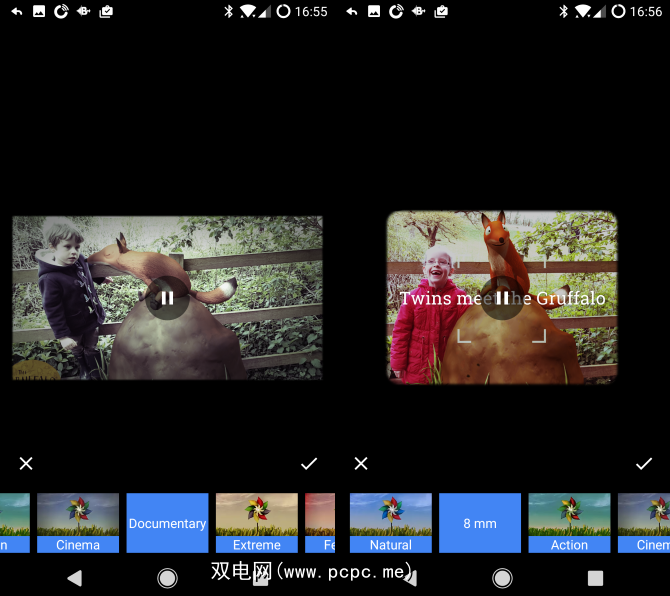Tap the Android home button on right screen
The image size is (670, 596).
coord(502,578)
